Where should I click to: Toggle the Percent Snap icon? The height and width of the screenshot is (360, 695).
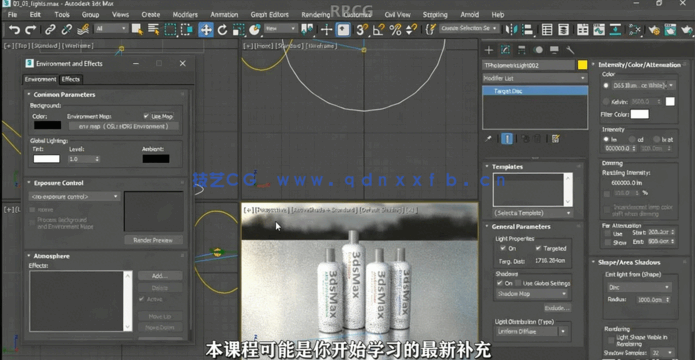(x=395, y=30)
